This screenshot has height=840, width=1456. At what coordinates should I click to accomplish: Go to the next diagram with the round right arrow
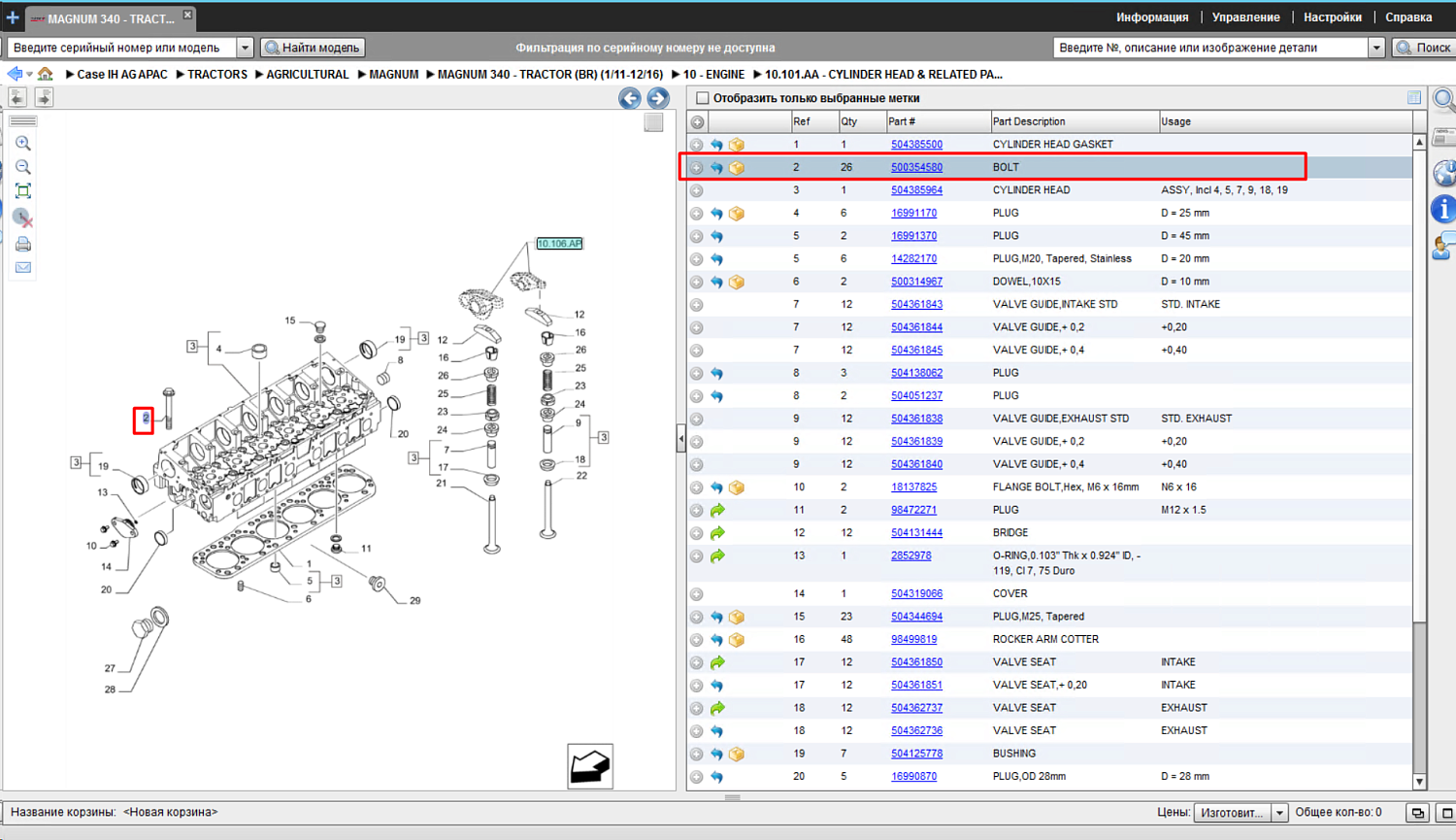(x=658, y=98)
